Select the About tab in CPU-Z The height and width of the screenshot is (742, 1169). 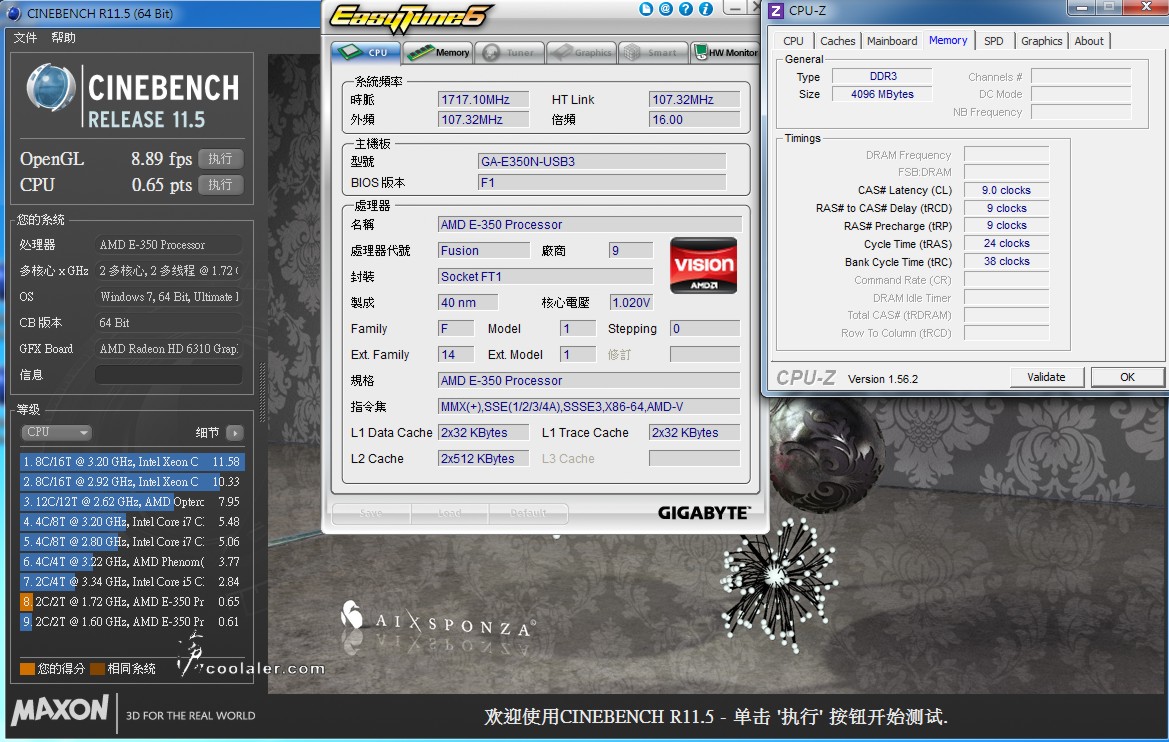click(x=1088, y=41)
